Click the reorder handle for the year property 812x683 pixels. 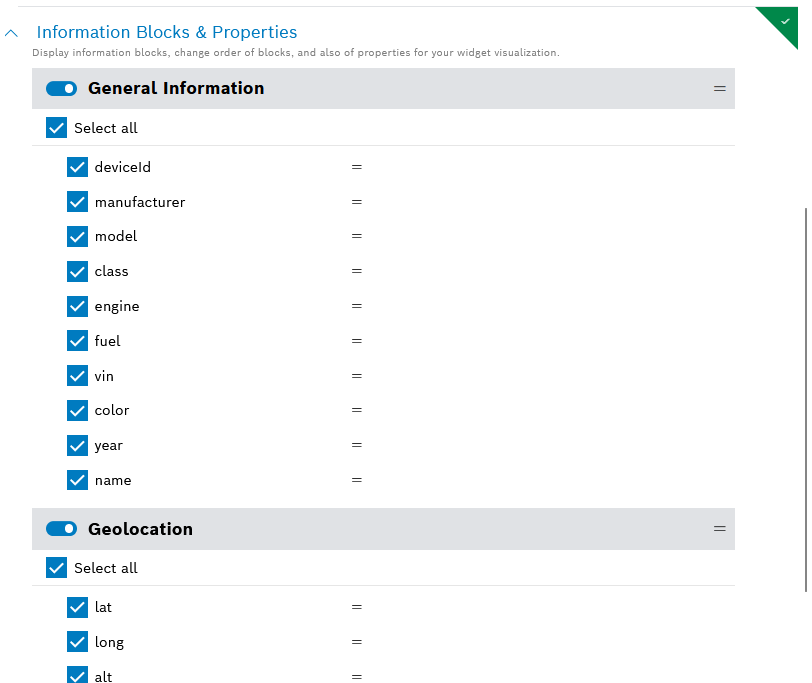tap(356, 445)
